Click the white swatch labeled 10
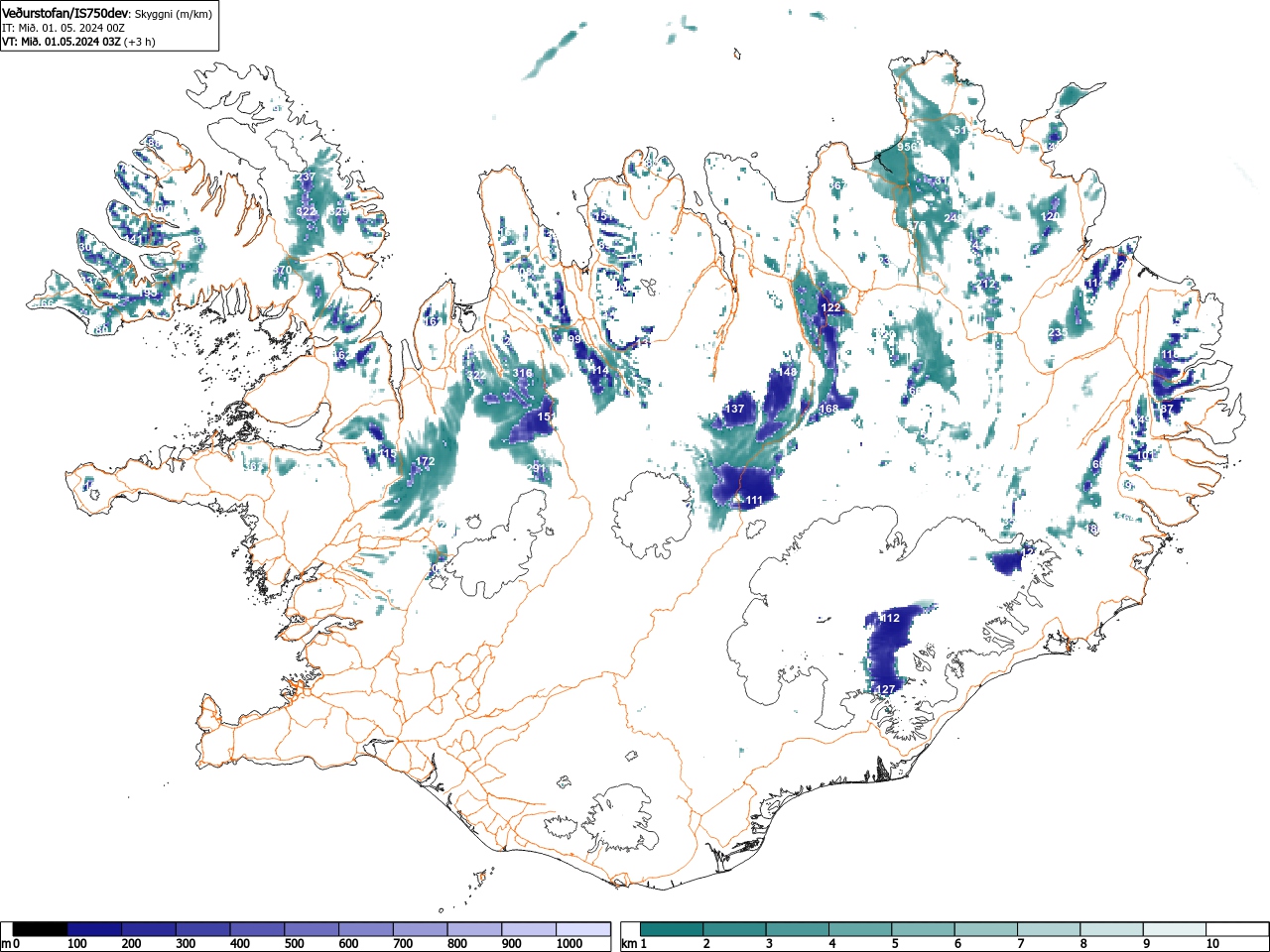Screen dimensions: 1270x952 pos(1237,929)
